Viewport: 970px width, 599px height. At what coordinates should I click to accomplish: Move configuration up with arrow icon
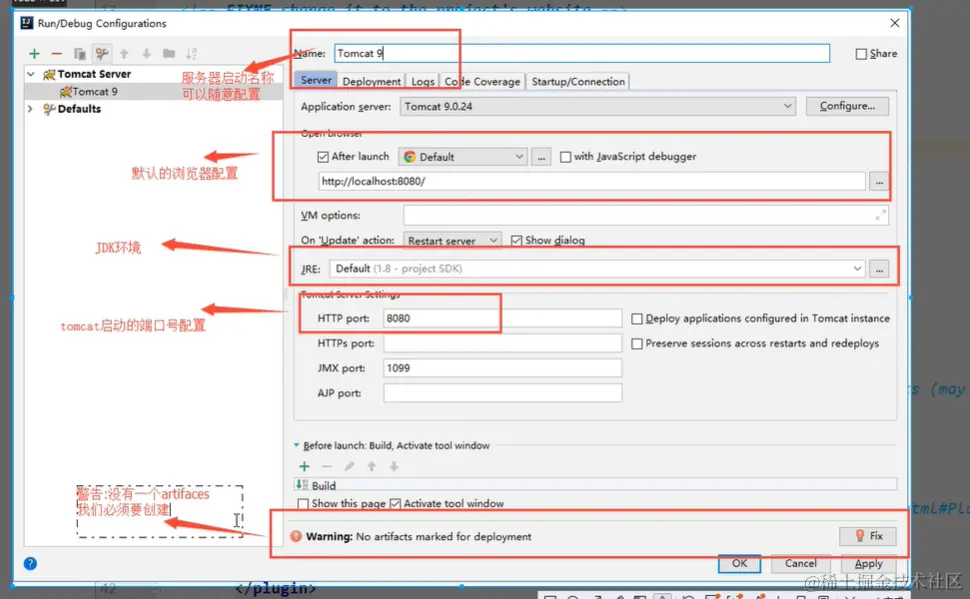tap(124, 54)
